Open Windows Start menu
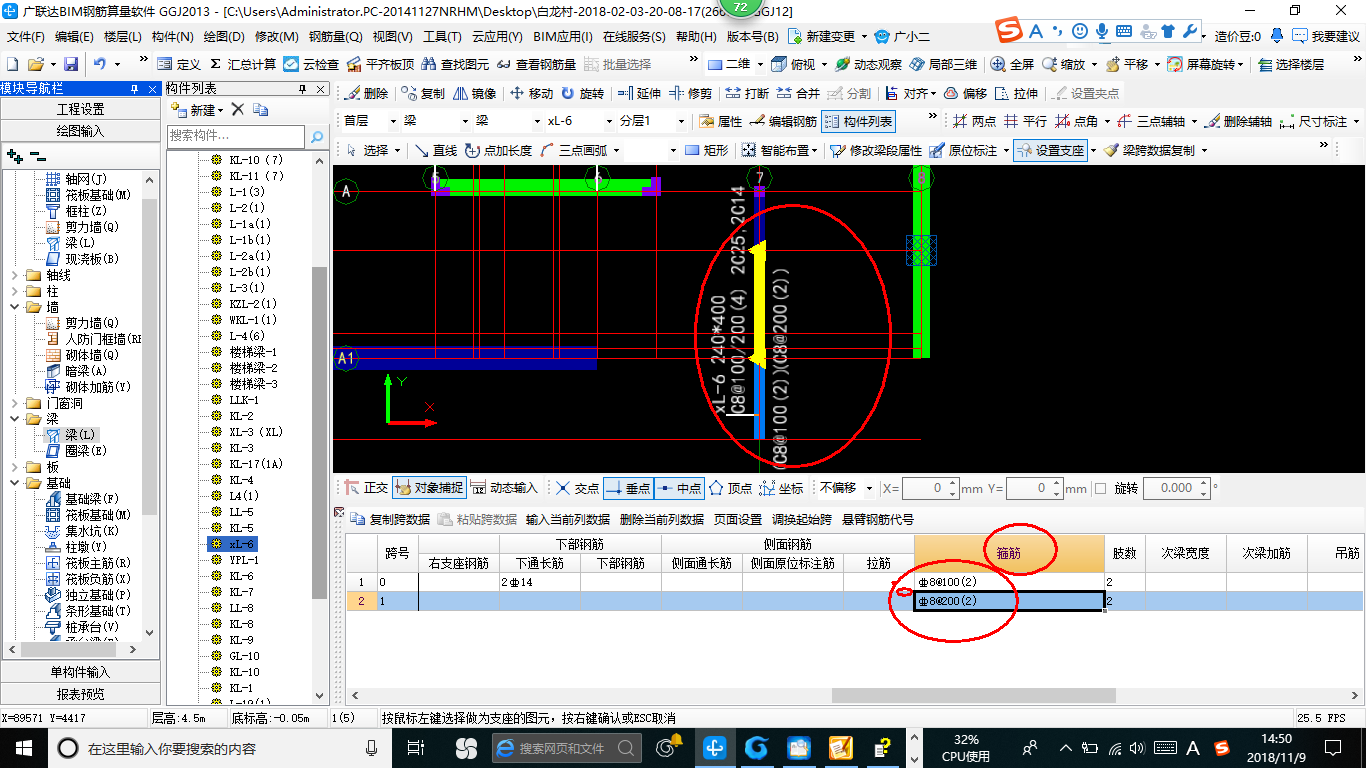The width and height of the screenshot is (1366, 768). (22, 747)
